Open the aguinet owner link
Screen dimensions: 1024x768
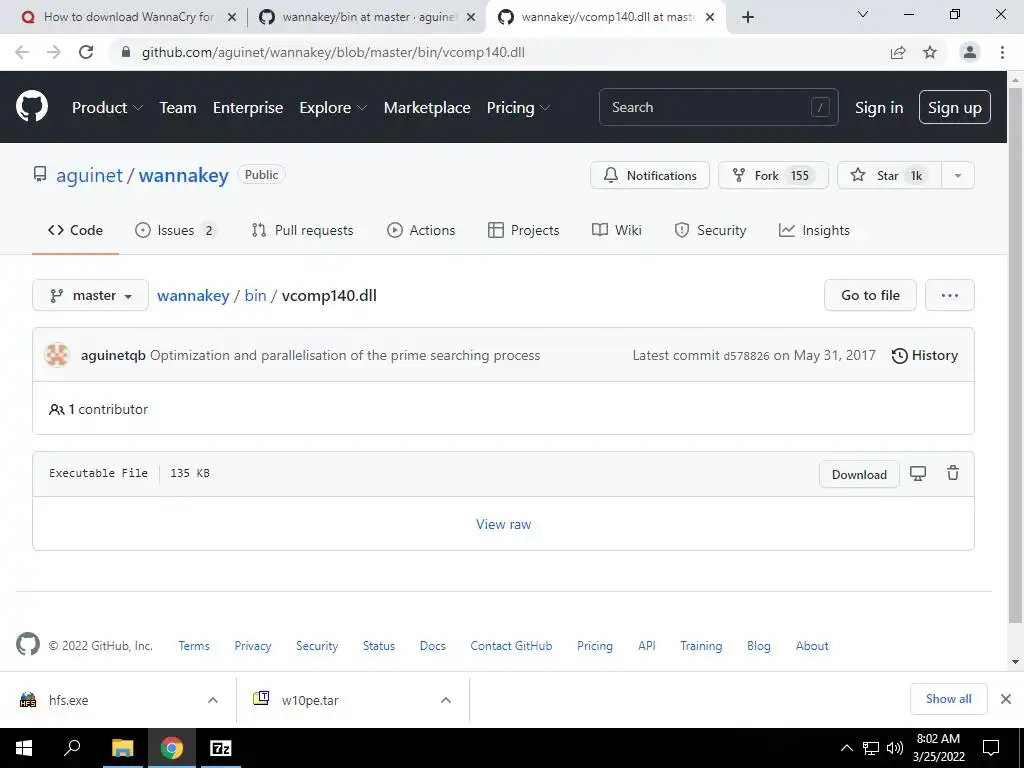(x=89, y=175)
